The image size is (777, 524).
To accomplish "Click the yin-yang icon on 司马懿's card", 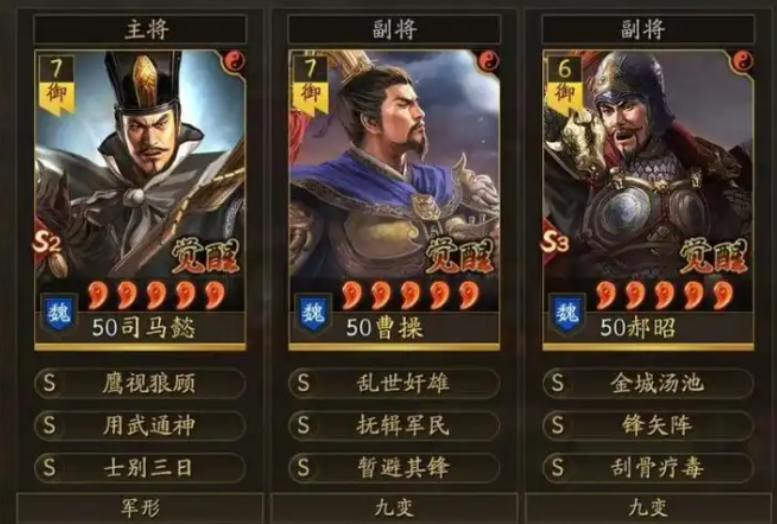I will point(233,61).
